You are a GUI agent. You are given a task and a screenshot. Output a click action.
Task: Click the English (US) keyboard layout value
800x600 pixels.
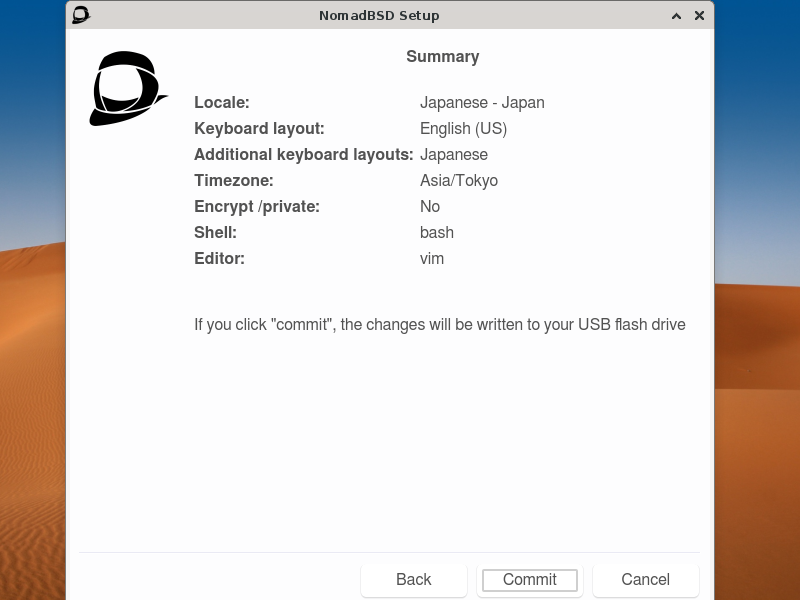click(x=463, y=128)
